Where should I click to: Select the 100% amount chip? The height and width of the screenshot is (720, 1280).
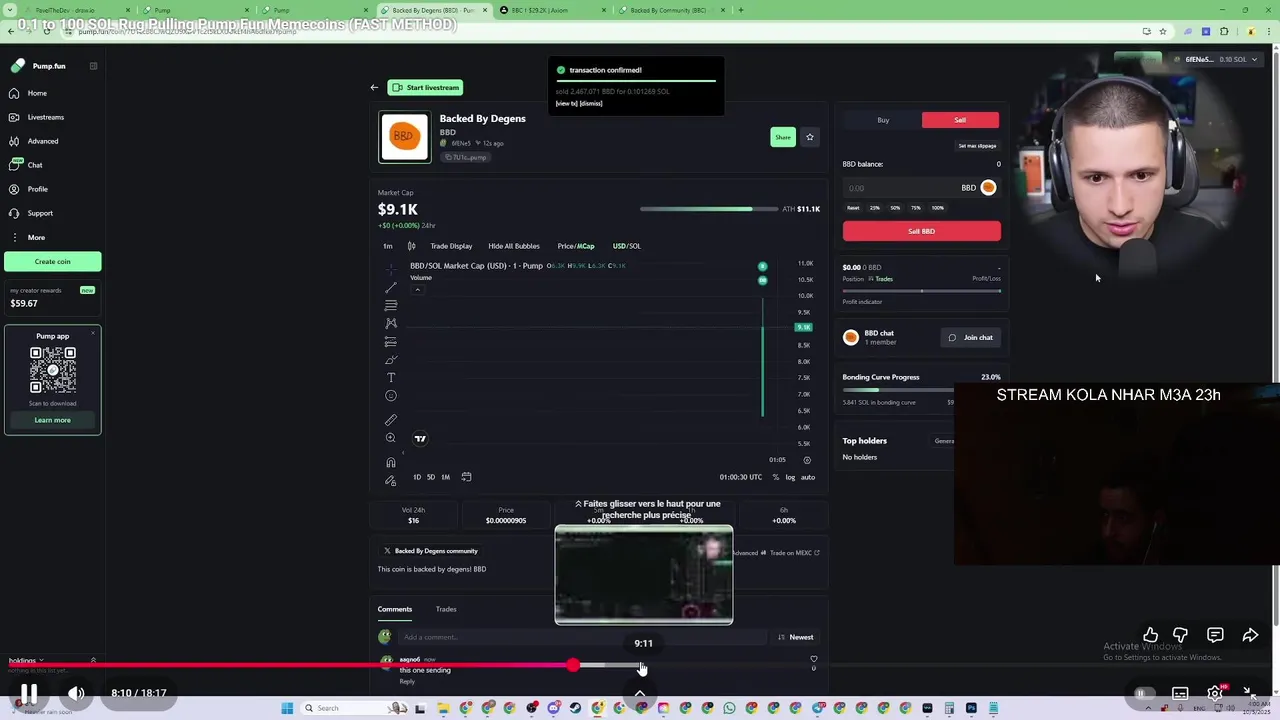tap(937, 208)
